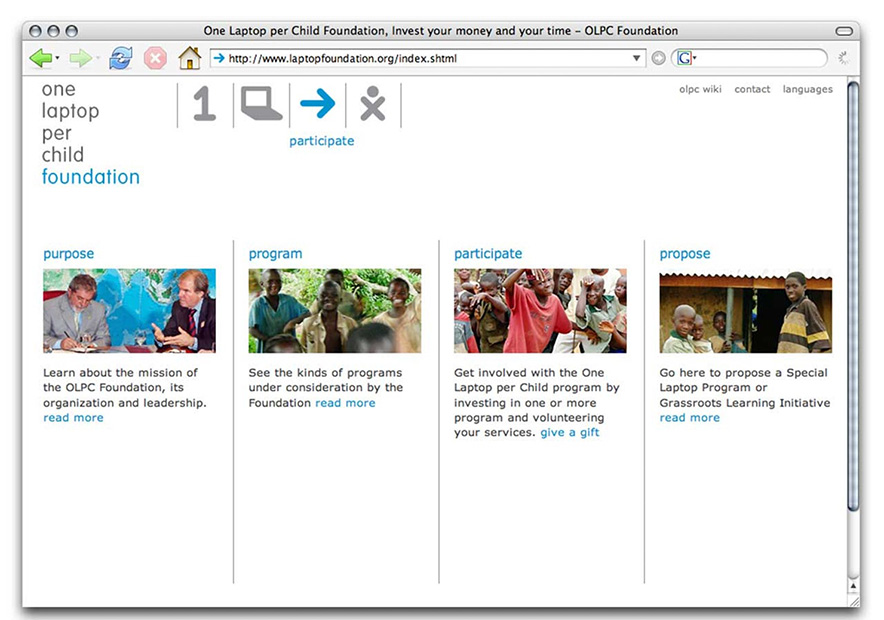Open the contact link at top right

[752, 89]
